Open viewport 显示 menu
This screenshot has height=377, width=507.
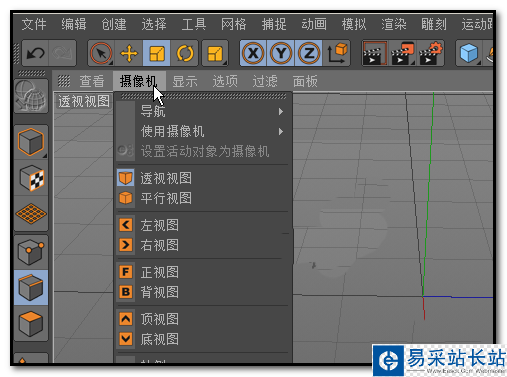tap(185, 81)
